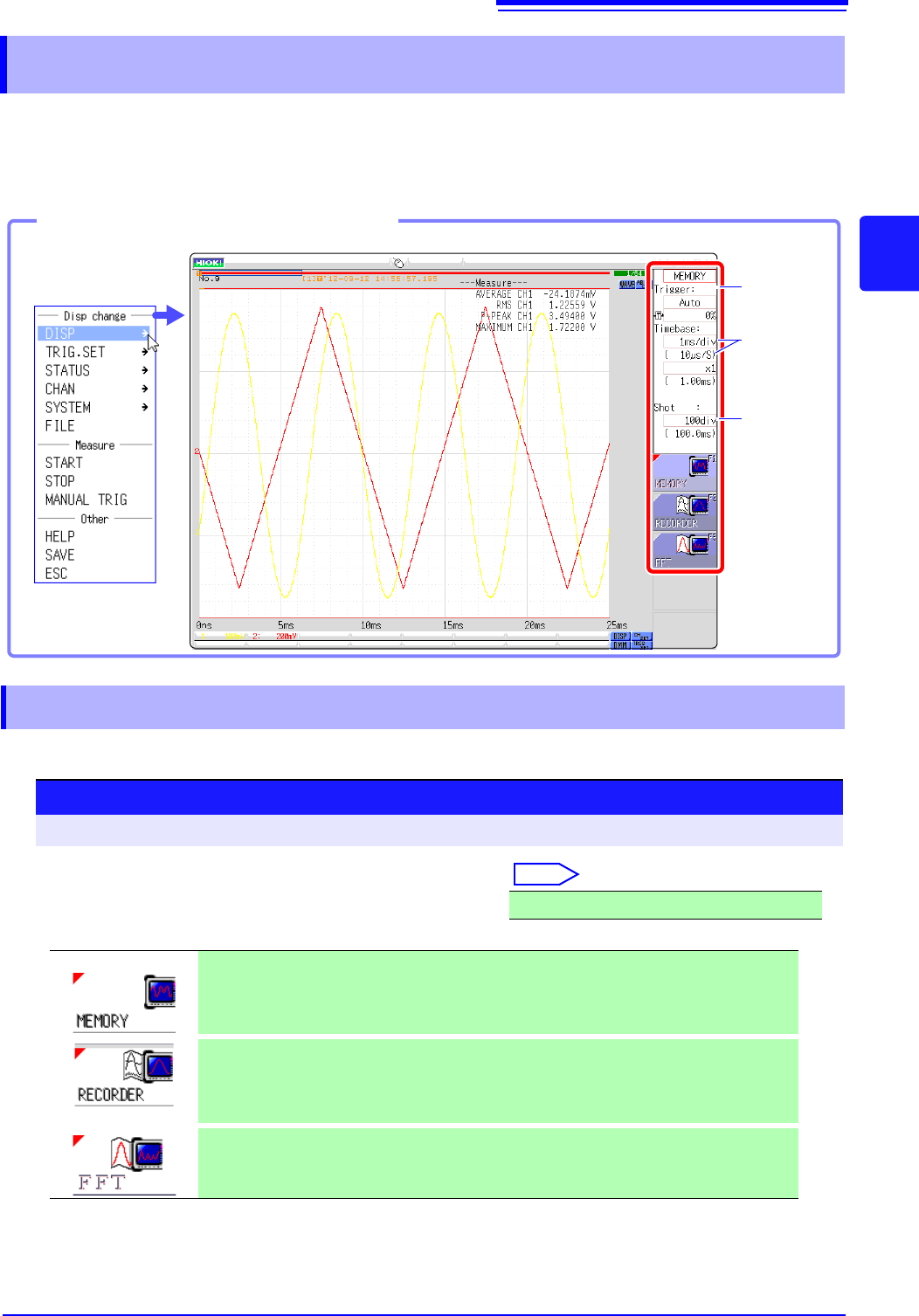This screenshot has height=1316, width=919.
Task: Click the "( 100.0ms)" recording time text
Action: (x=690, y=433)
